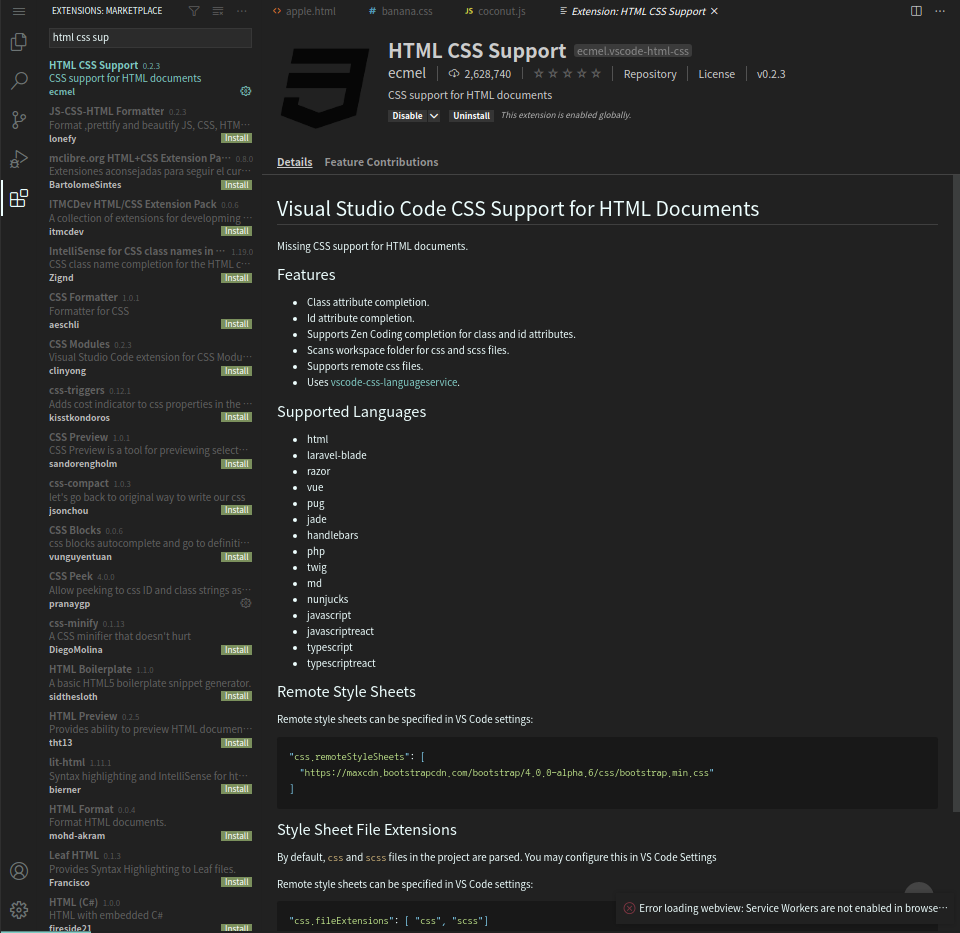The image size is (960, 933).
Task: Install the HTML Preview extension
Action: tap(236, 743)
